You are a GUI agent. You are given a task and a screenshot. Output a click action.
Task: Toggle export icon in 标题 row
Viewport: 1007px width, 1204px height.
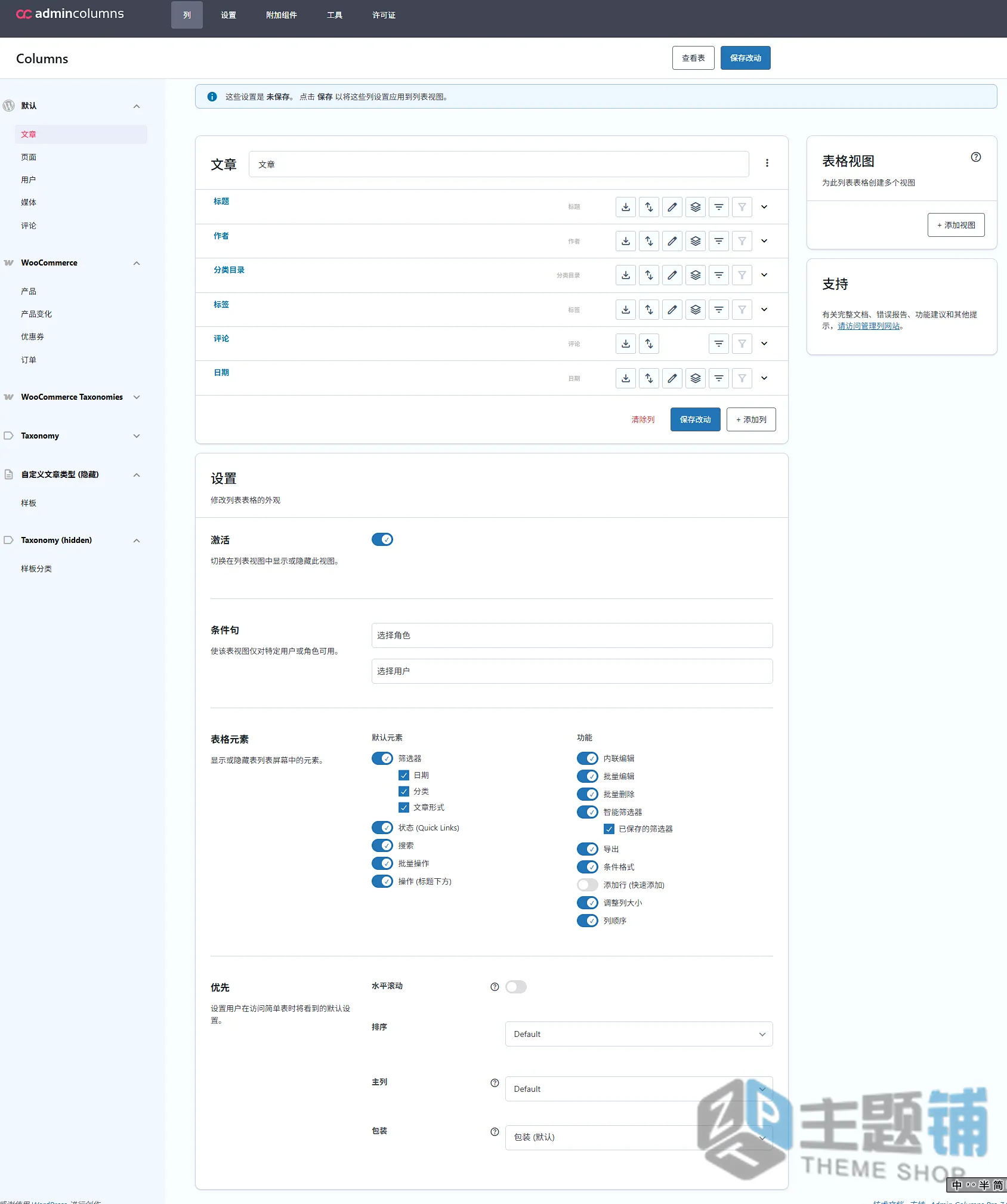pos(625,207)
